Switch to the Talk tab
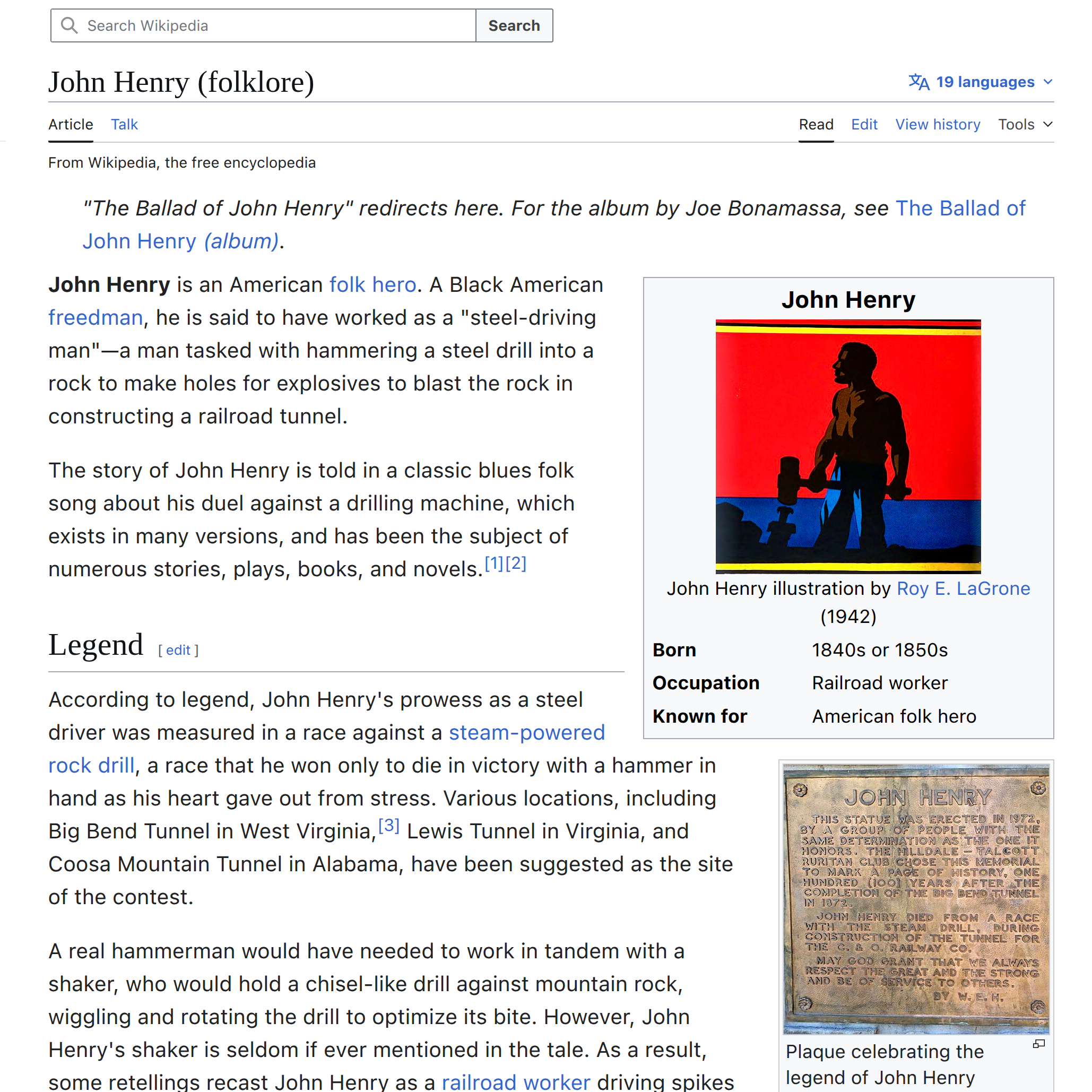The image size is (1092, 1092). click(x=124, y=124)
